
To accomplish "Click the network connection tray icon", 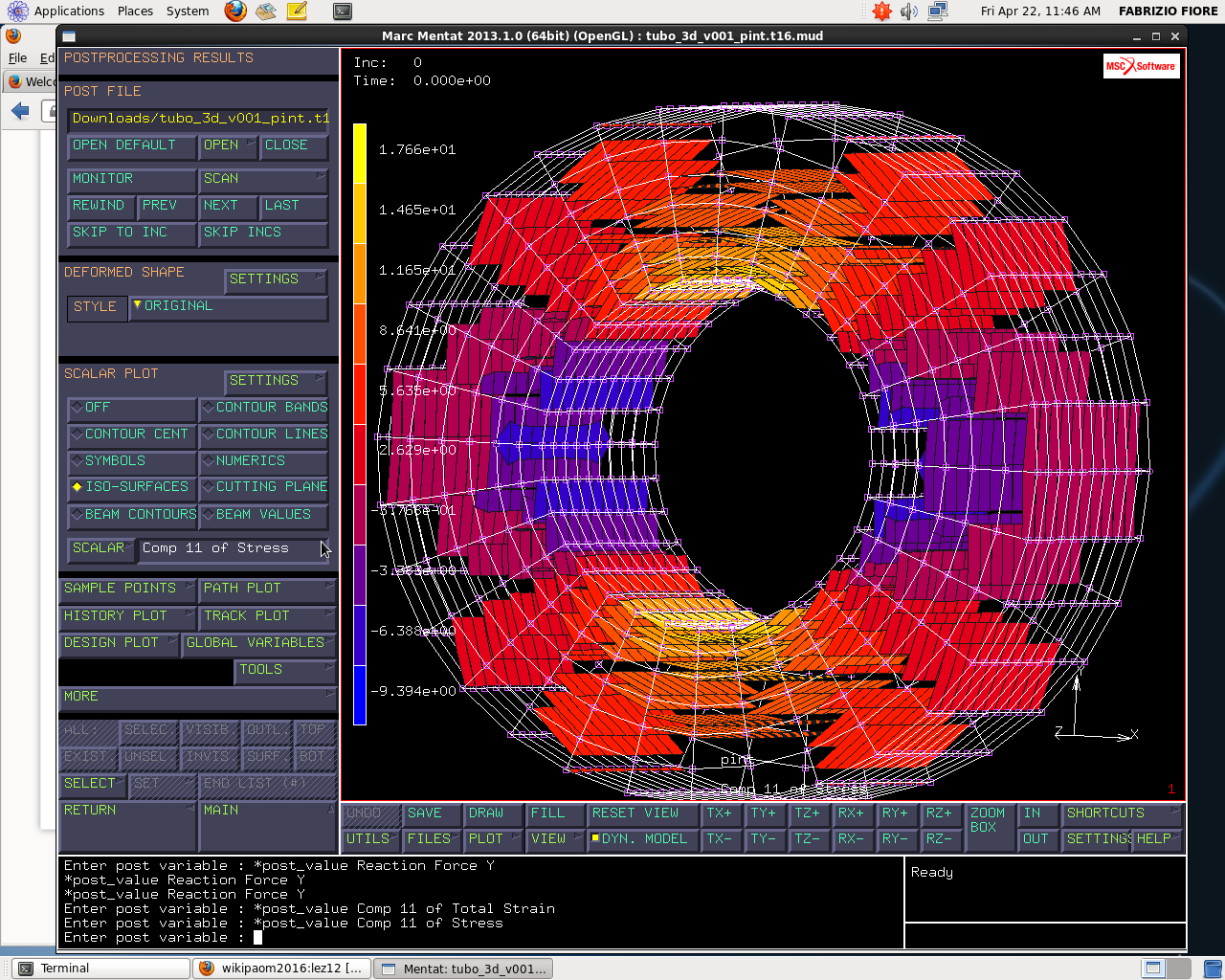I will click(x=938, y=11).
